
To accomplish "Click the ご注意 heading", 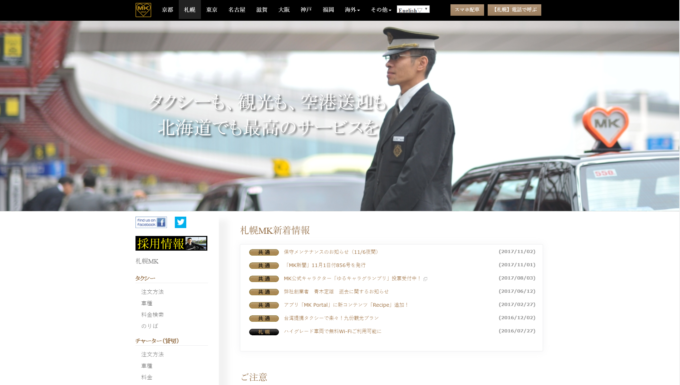I will point(254,377).
